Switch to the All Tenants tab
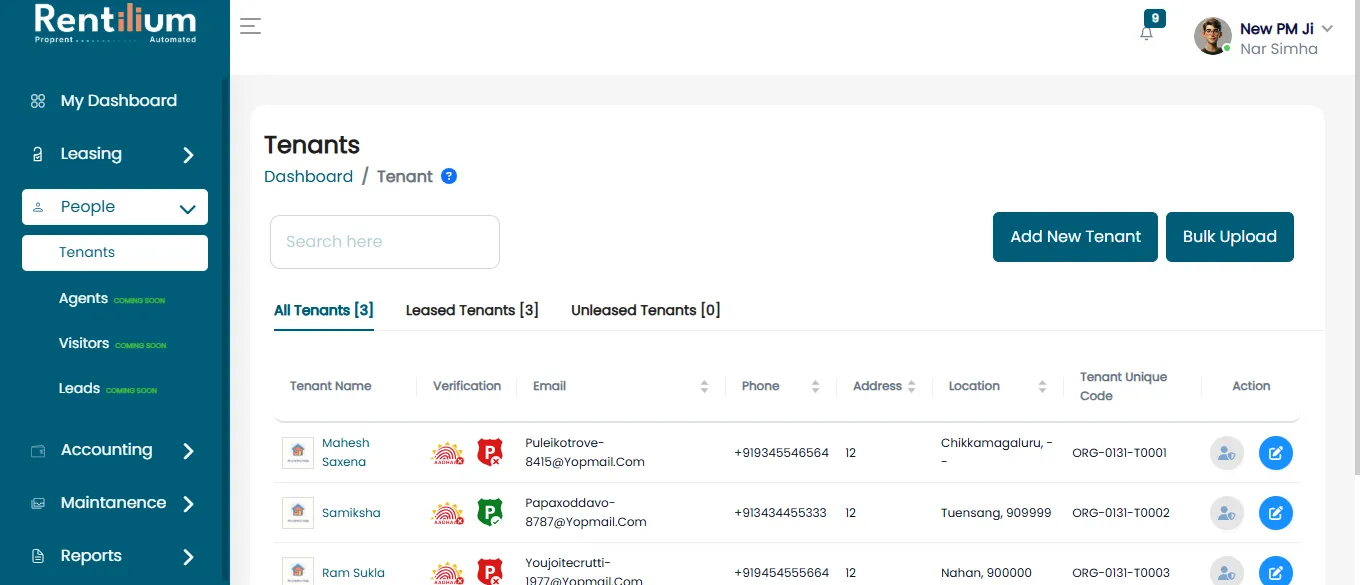This screenshot has height=585, width=1360. tap(324, 310)
